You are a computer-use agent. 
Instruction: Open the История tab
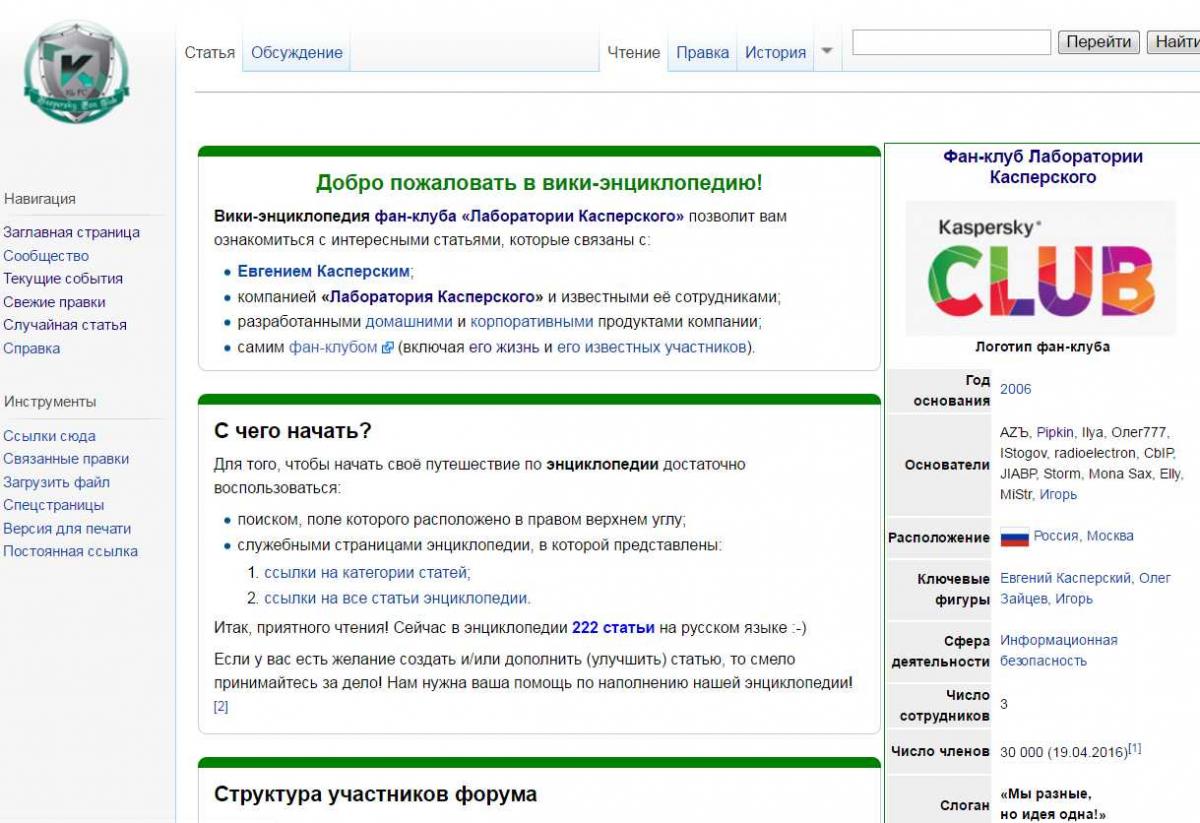coord(775,53)
